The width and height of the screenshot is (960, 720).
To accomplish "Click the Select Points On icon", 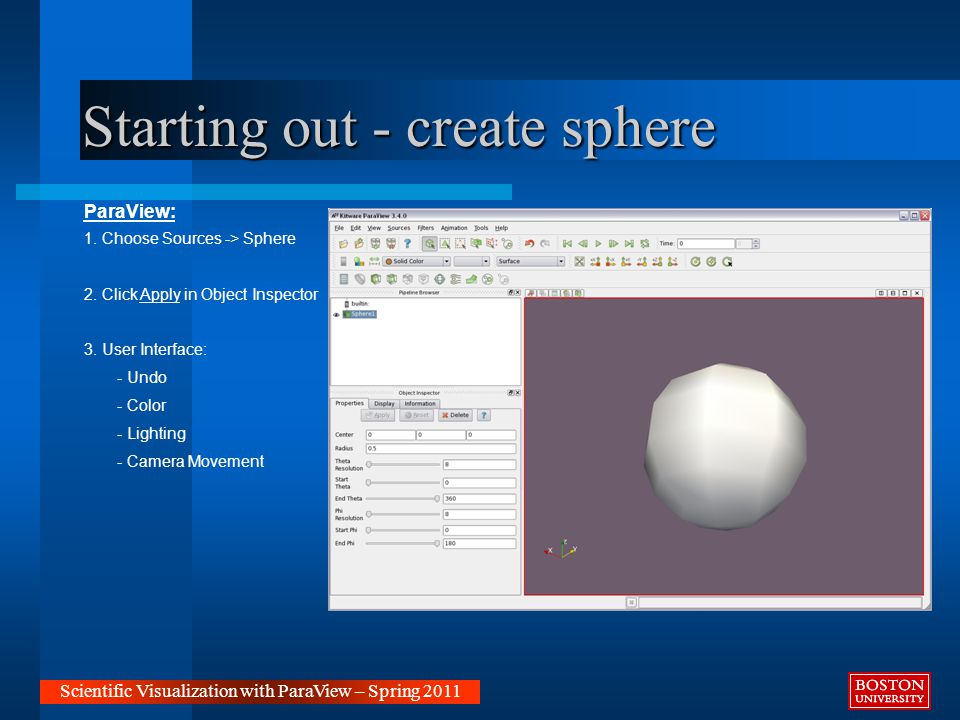I will click(460, 244).
